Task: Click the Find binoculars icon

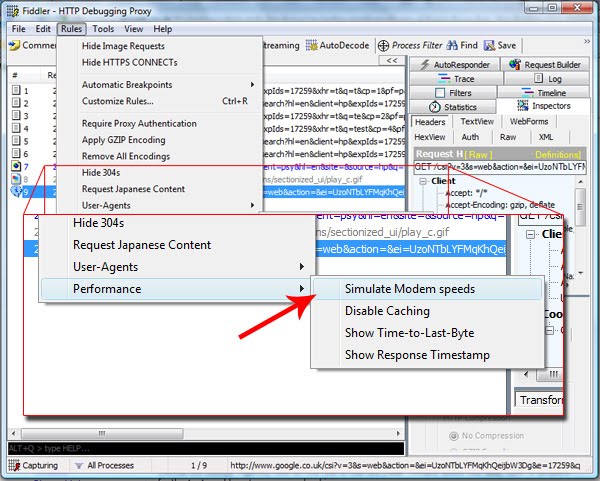Action: pyautogui.click(x=452, y=46)
